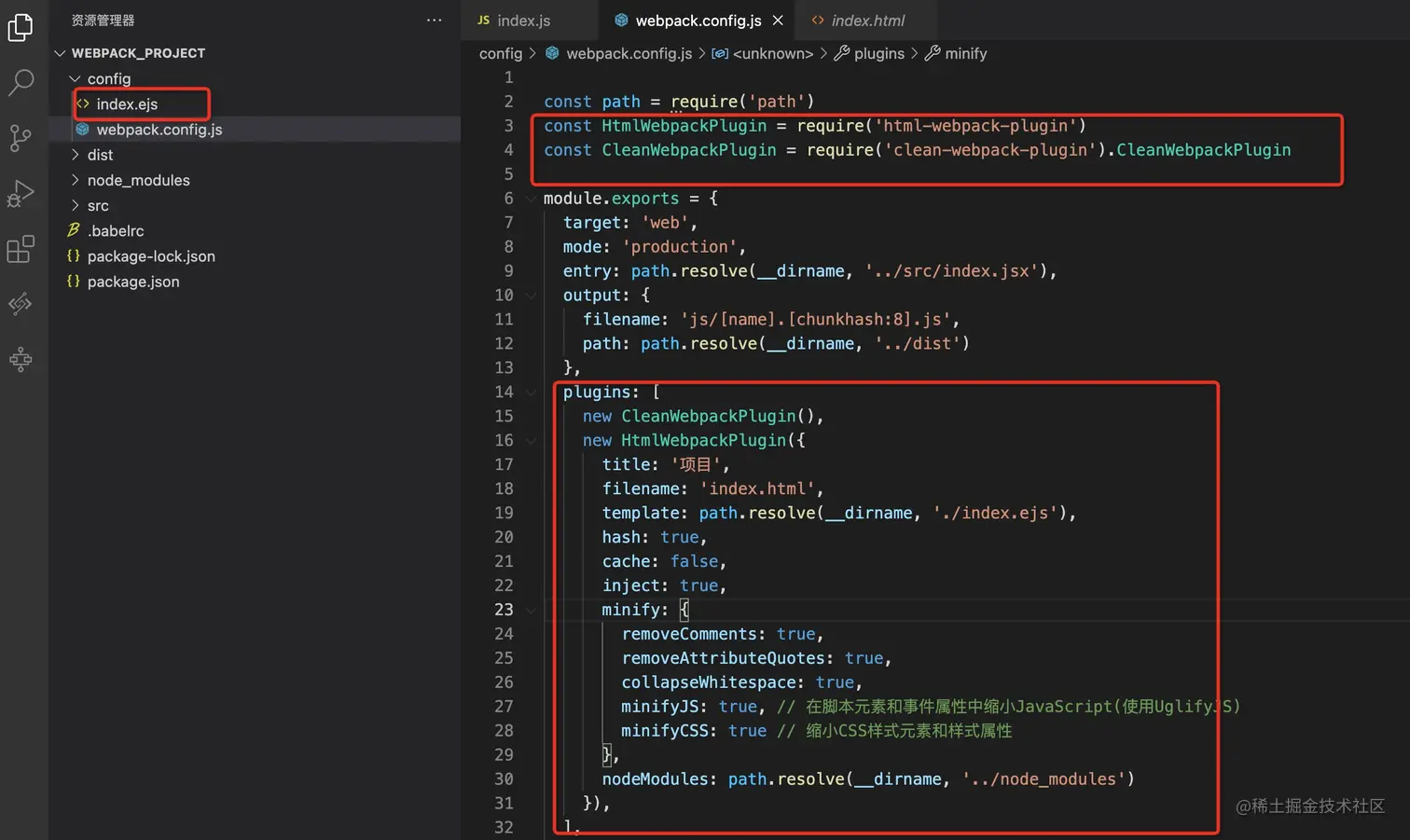
Task: Click the 'production' mode value
Action: click(x=679, y=247)
